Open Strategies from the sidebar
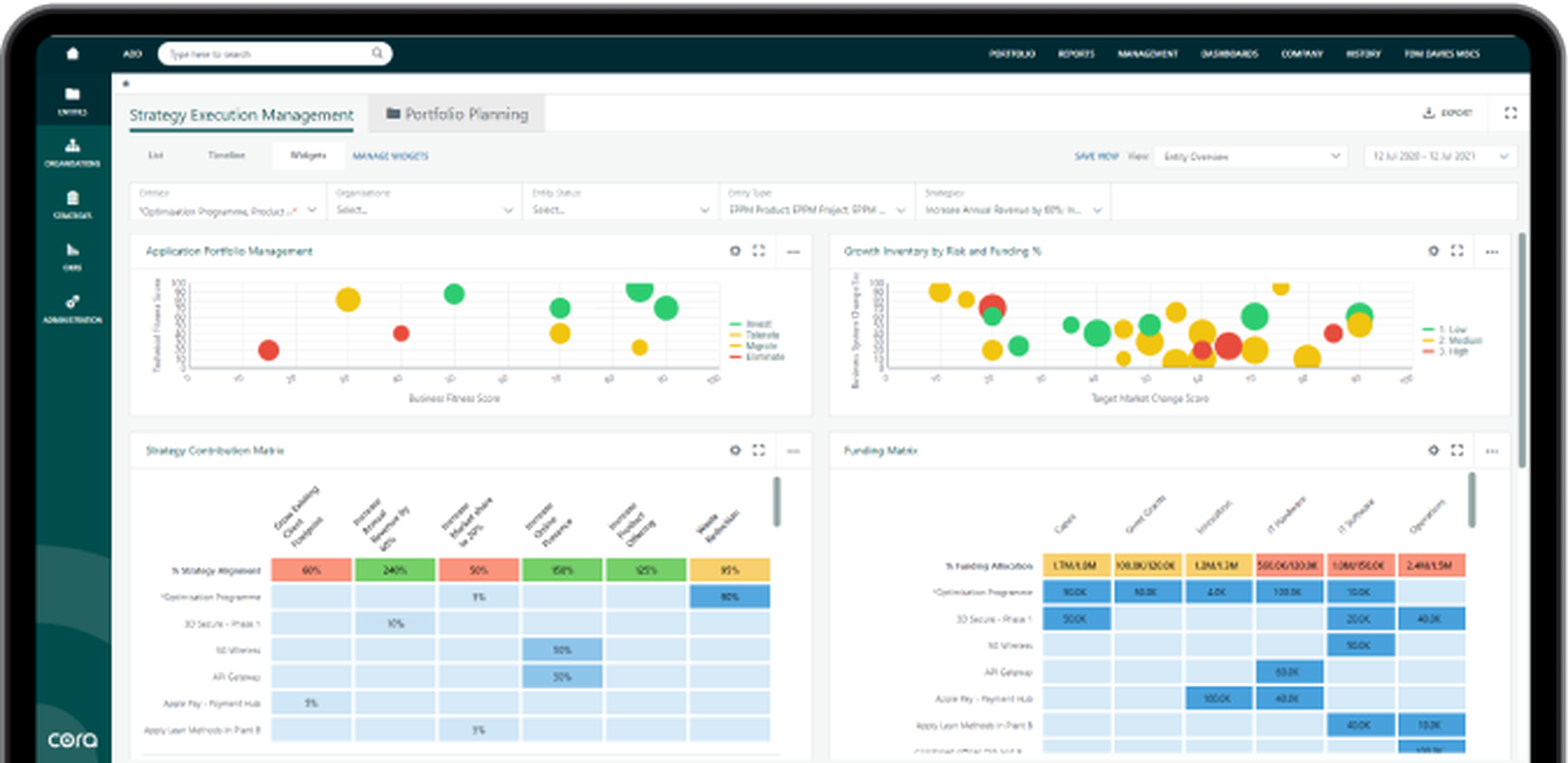This screenshot has height=763, width=1568. point(72,205)
